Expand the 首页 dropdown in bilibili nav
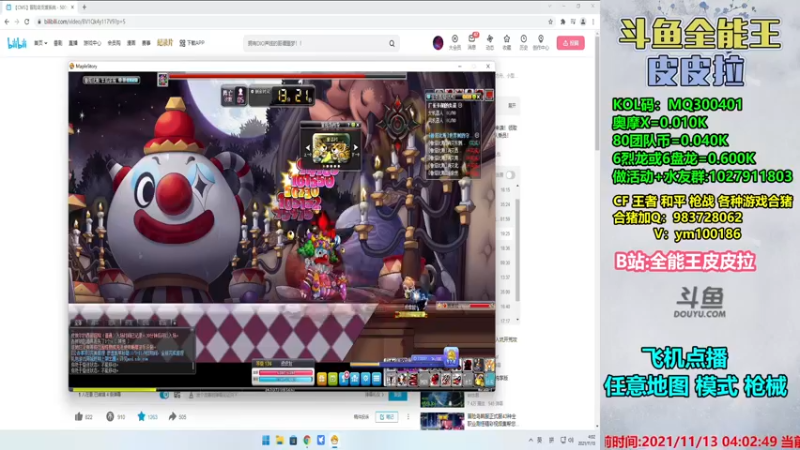This screenshot has width=800, height=450. click(40, 43)
